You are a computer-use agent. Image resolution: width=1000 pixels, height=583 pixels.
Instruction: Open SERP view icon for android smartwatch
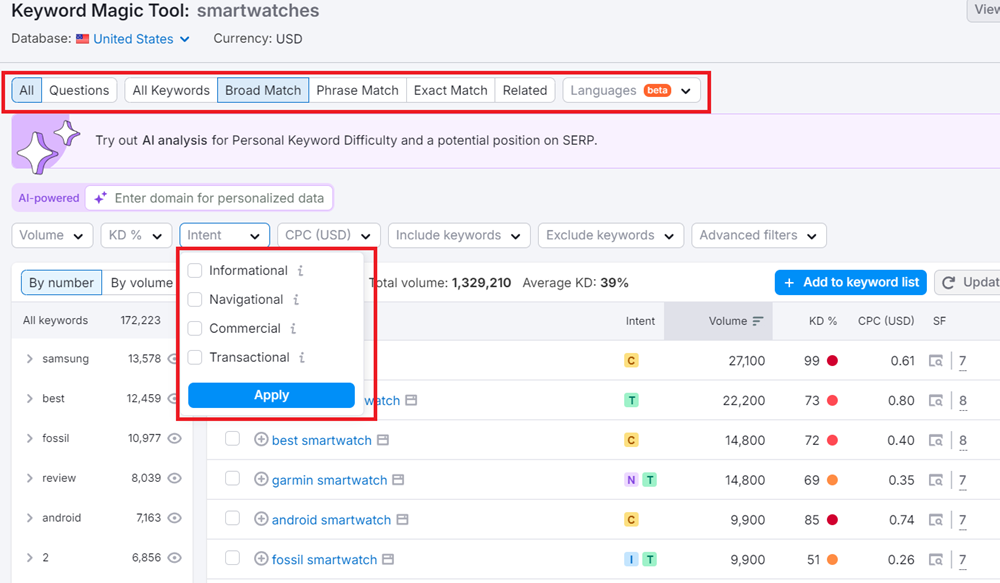click(402, 520)
